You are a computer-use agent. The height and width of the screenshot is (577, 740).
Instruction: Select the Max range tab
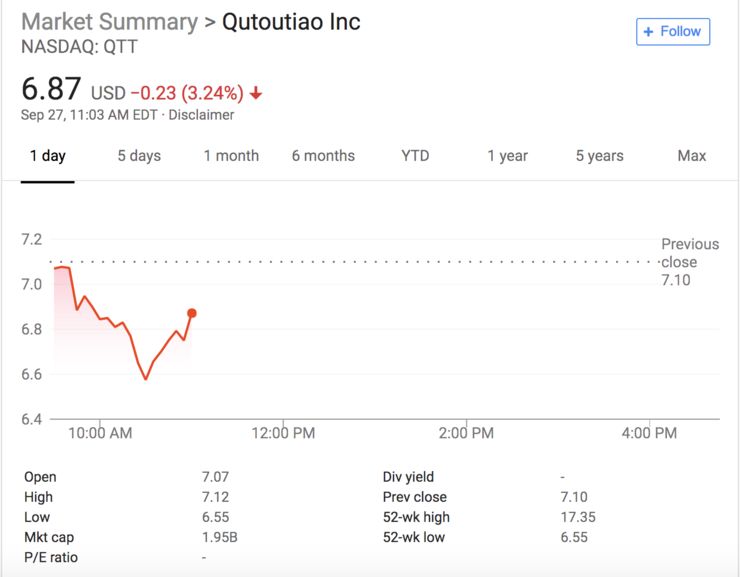pyautogui.click(x=691, y=156)
